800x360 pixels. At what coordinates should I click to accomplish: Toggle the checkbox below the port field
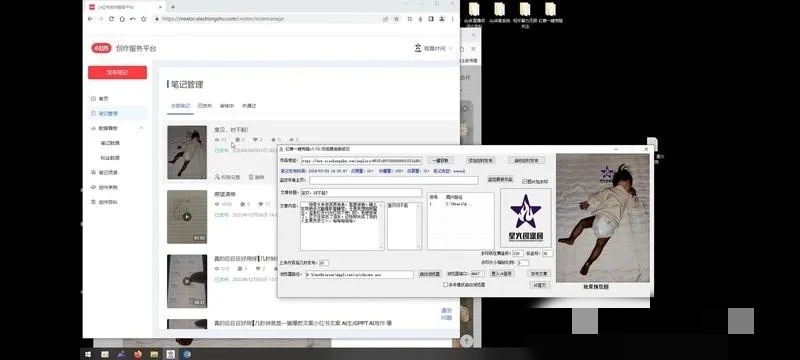coord(445,285)
